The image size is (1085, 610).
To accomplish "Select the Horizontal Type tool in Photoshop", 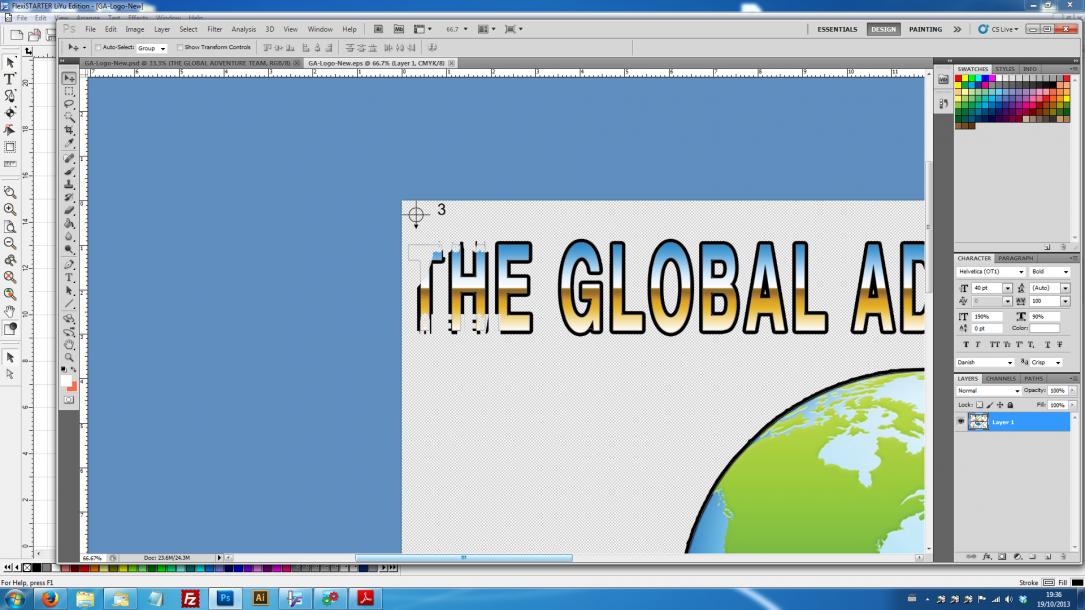I will (x=69, y=278).
